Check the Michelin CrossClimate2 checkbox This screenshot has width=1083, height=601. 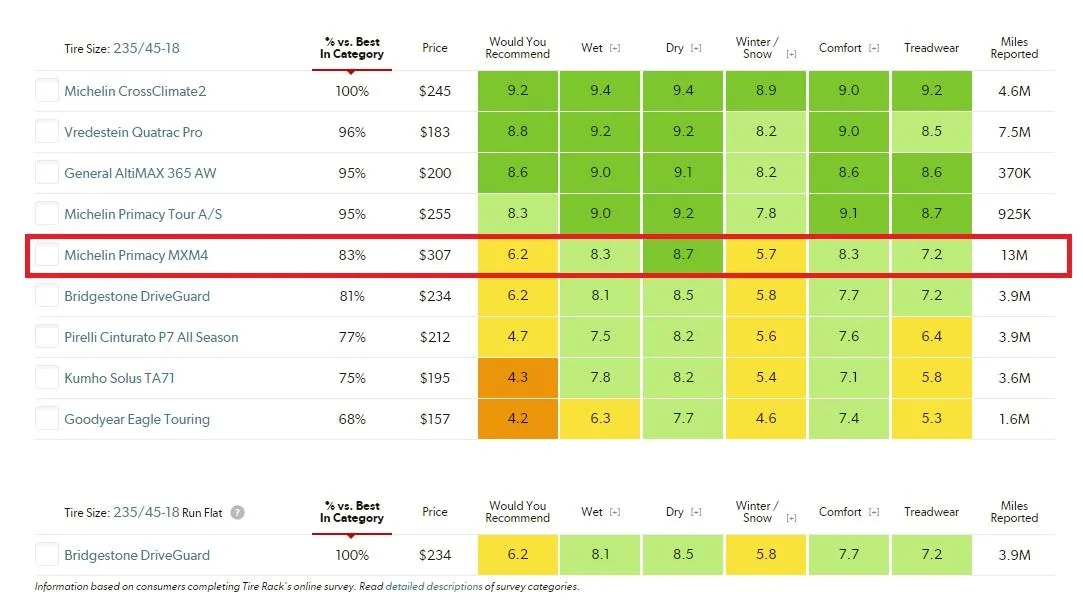click(46, 90)
